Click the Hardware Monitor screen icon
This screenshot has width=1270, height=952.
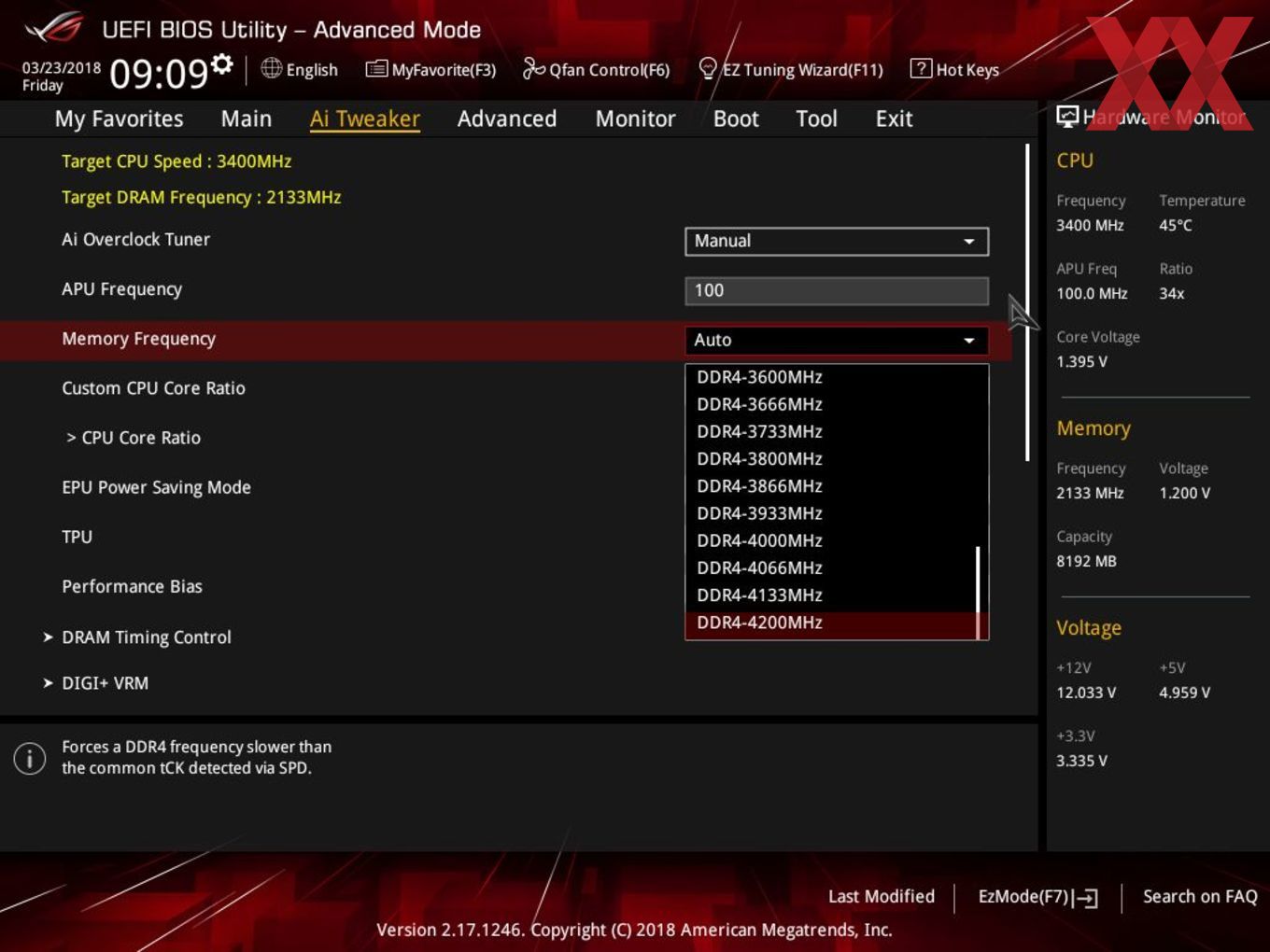click(x=1067, y=116)
